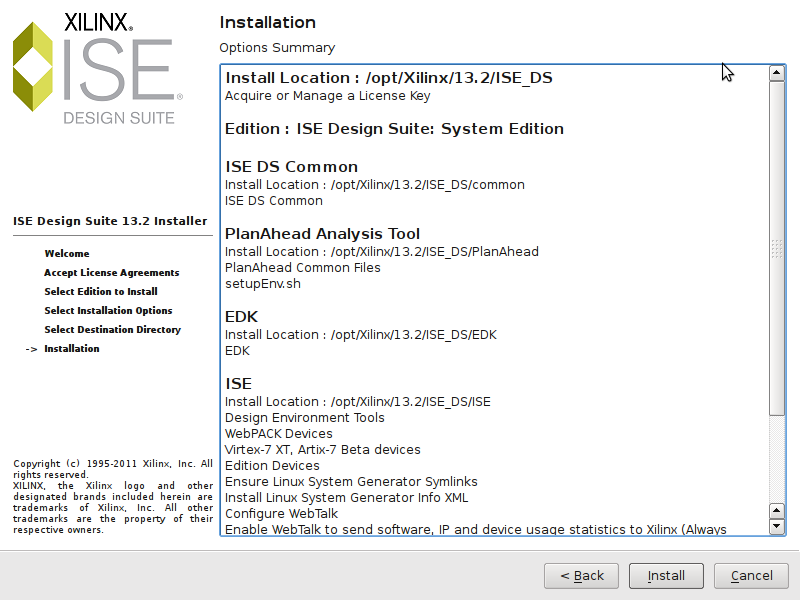
Task: Cancel the installer
Action: (x=751, y=576)
